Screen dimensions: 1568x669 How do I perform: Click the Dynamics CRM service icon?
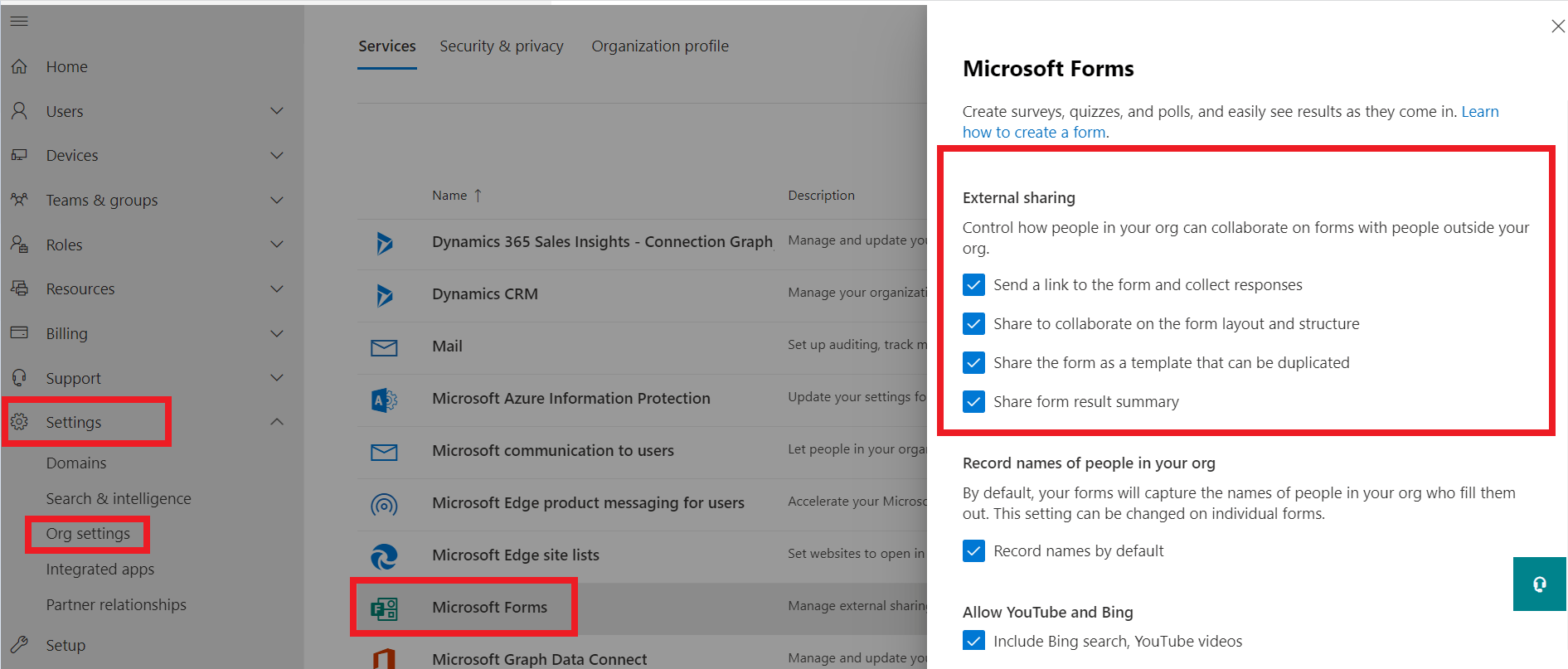(x=384, y=294)
